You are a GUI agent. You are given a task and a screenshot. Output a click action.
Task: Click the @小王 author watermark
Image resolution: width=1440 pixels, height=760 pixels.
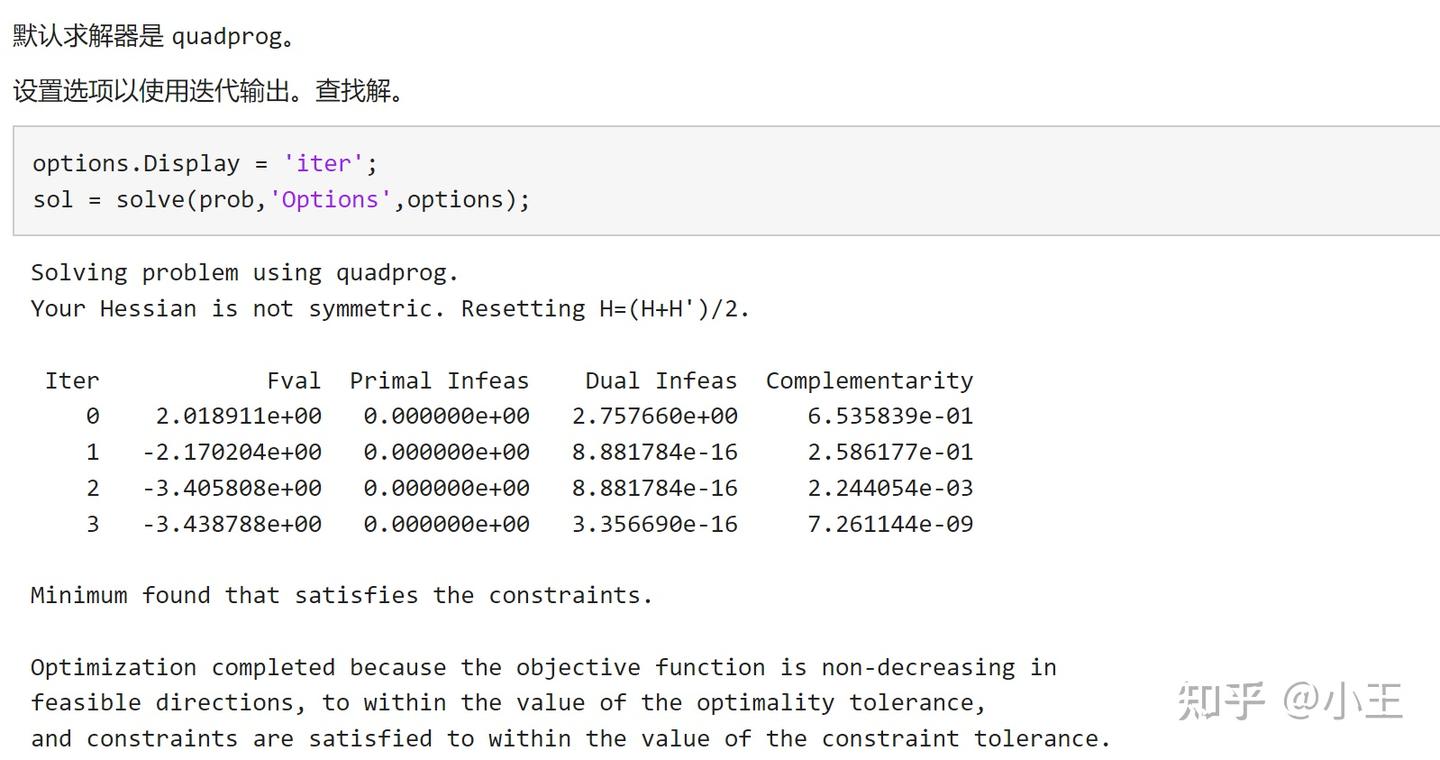click(x=1343, y=701)
